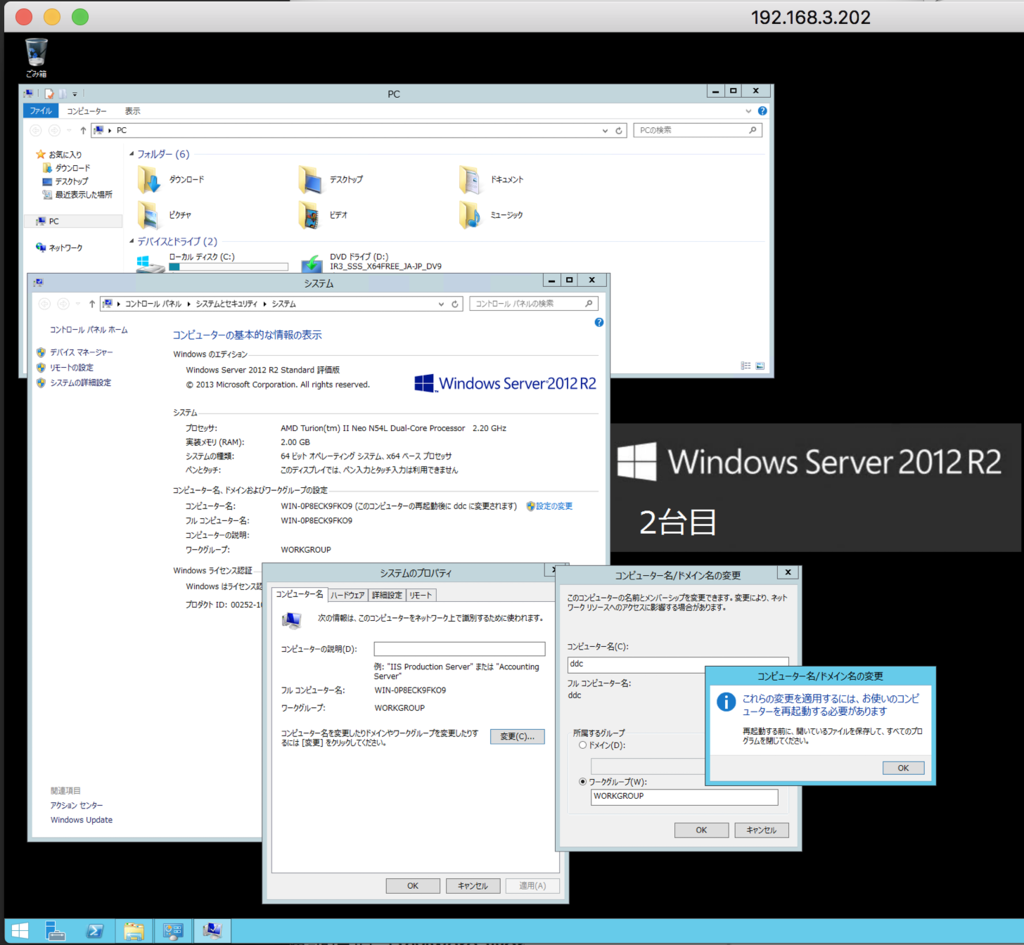Open the ファイル menu in PC window
This screenshot has width=1024, height=945.
click(40, 111)
